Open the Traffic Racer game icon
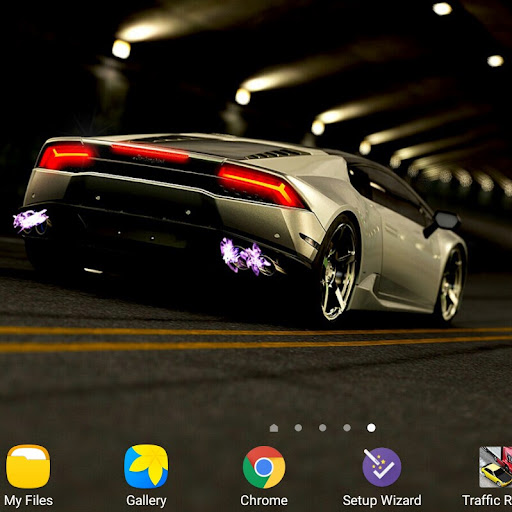This screenshot has width=512, height=512. click(496, 467)
